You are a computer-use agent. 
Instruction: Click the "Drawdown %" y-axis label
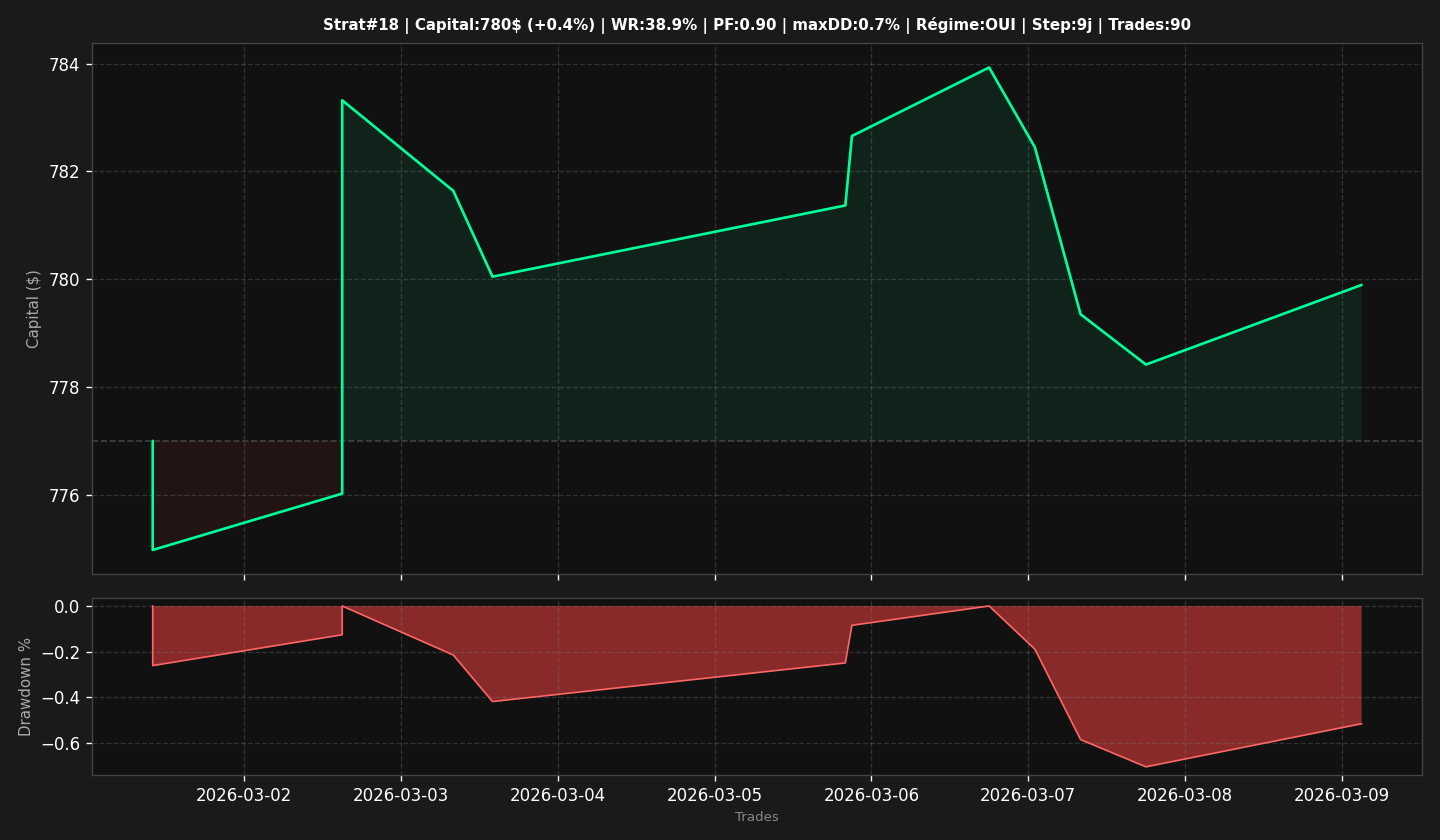26,687
